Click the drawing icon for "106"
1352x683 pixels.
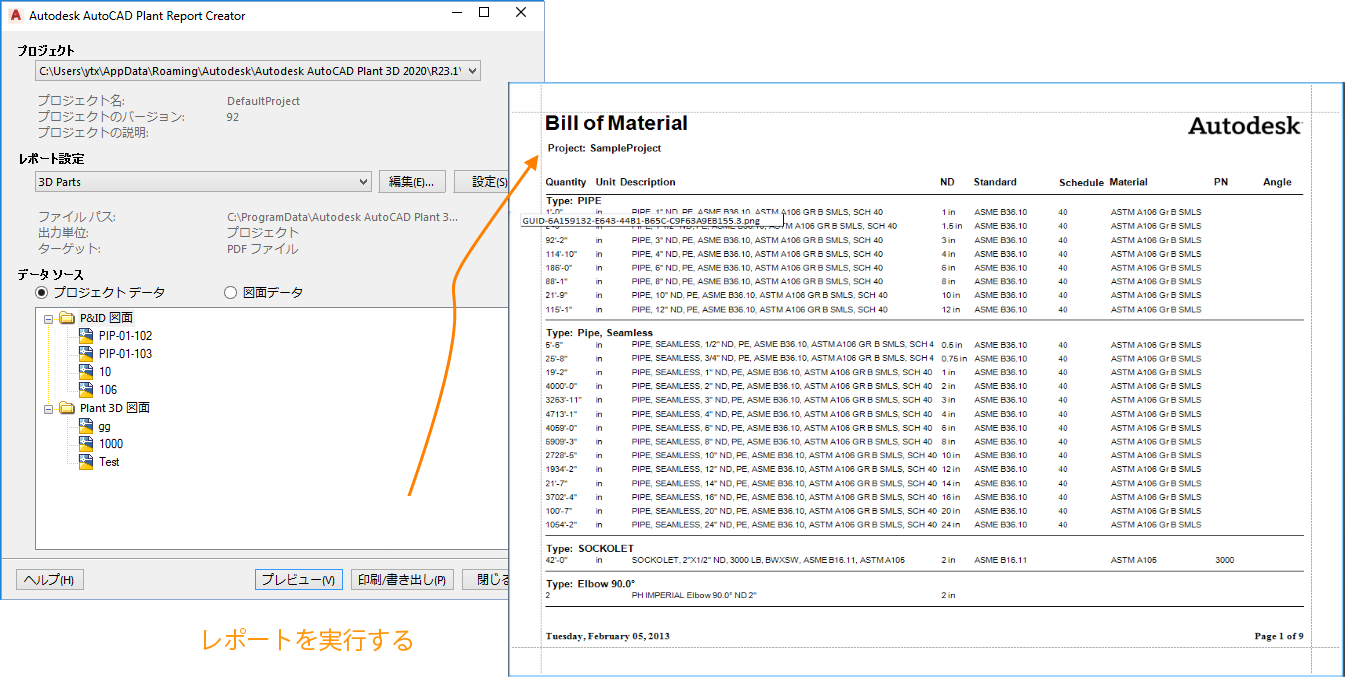(x=85, y=389)
